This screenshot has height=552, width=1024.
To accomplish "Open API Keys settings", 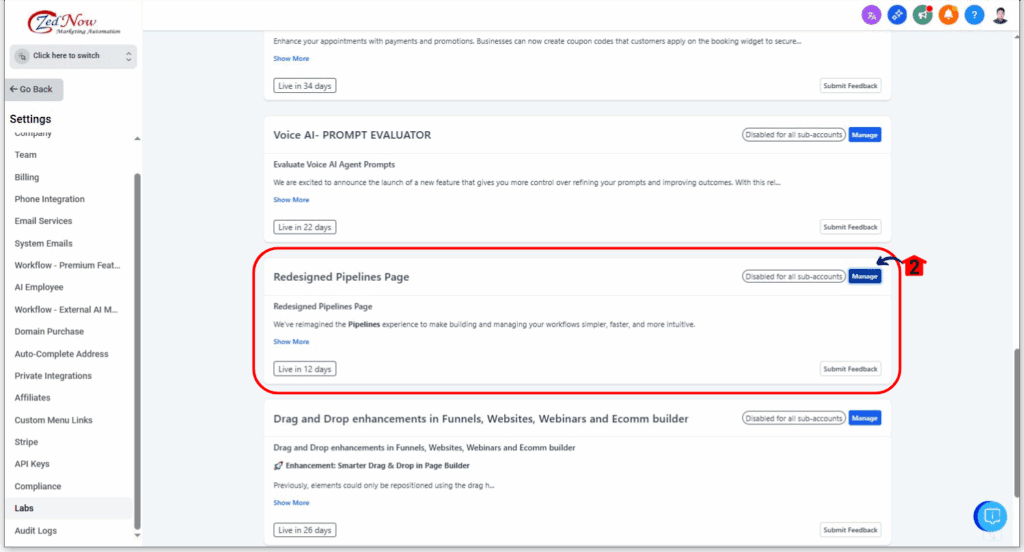I will point(32,464).
